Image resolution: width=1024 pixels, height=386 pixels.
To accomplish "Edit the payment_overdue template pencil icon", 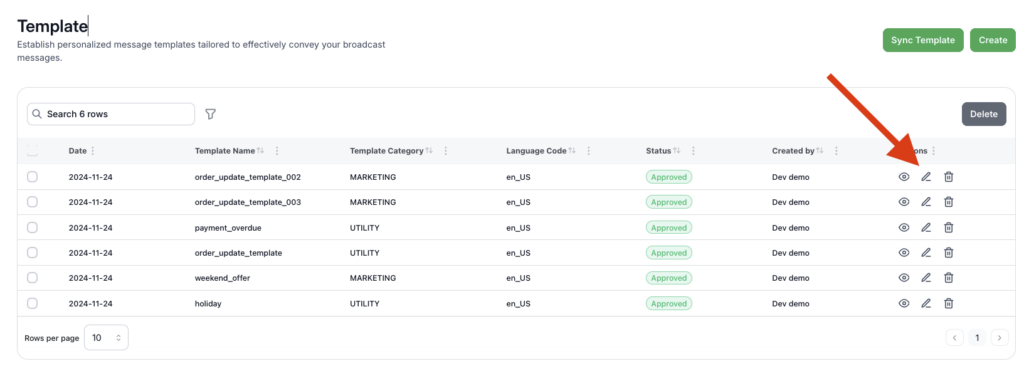I will pyautogui.click(x=926, y=227).
